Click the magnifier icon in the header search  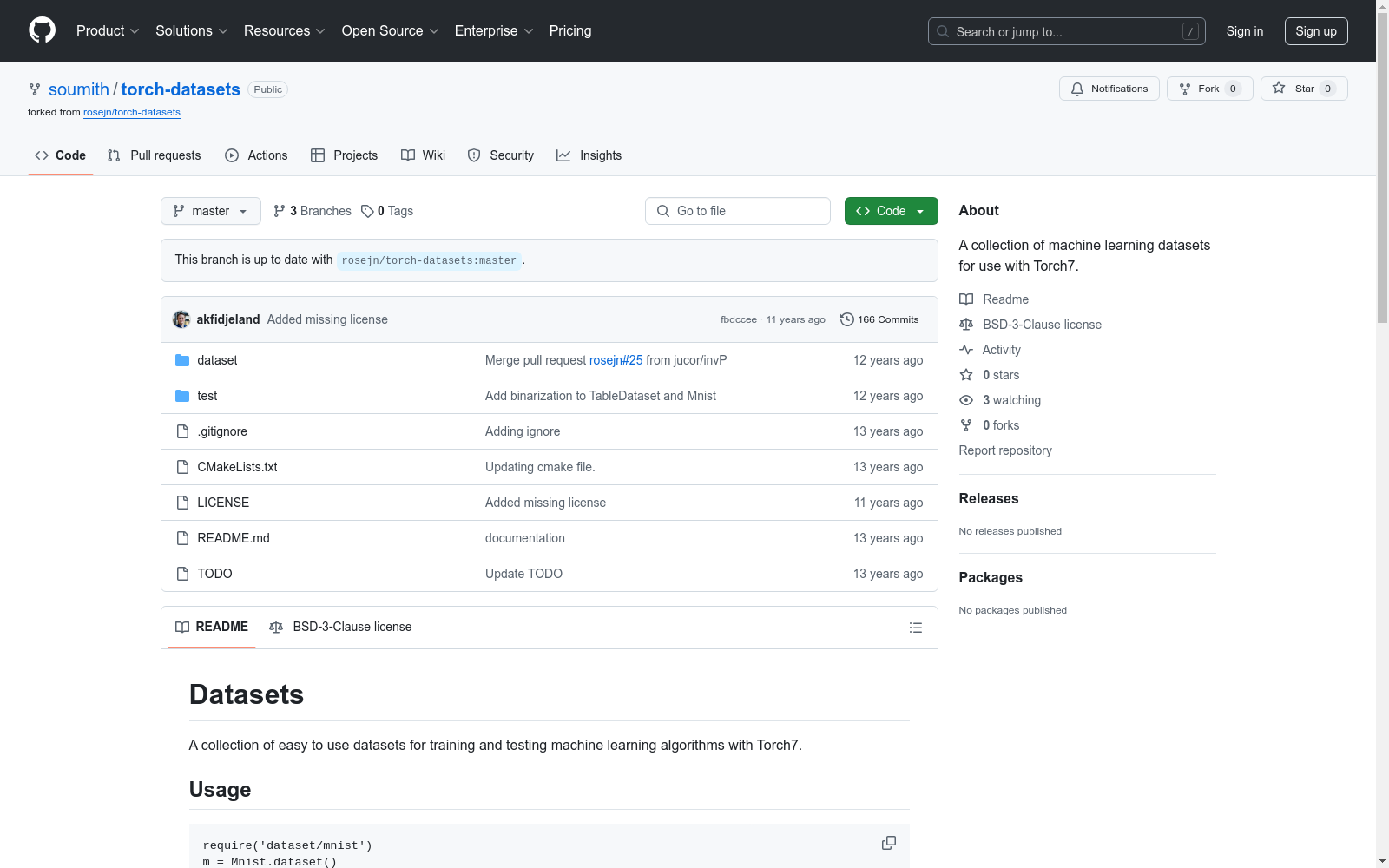point(943,31)
